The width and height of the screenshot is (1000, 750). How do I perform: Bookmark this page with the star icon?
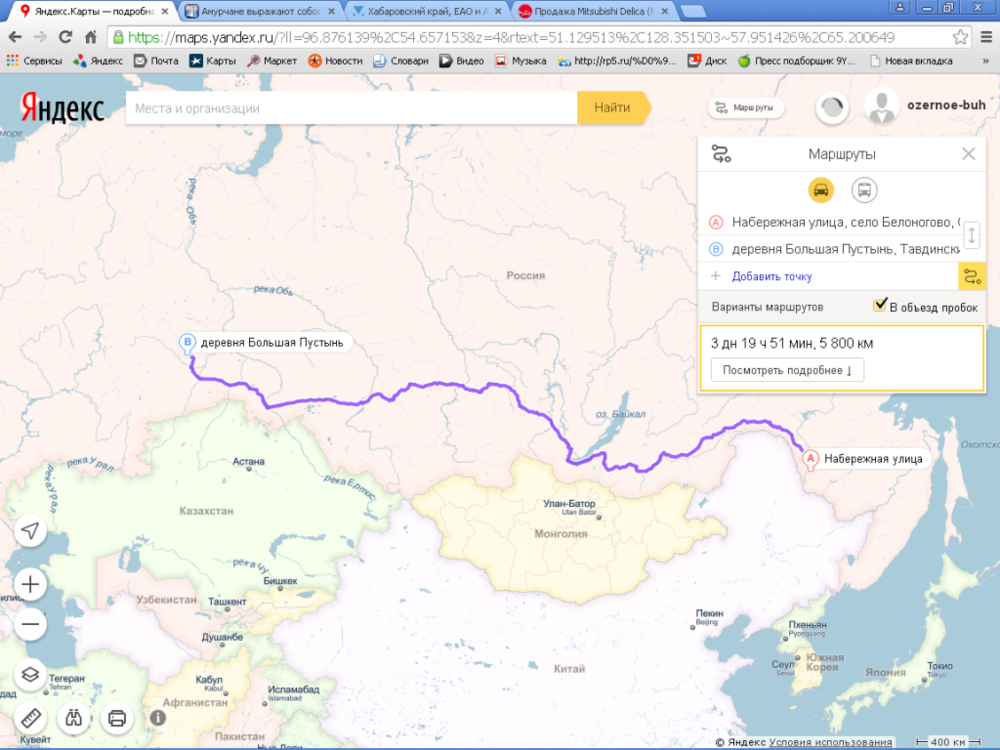click(x=960, y=38)
